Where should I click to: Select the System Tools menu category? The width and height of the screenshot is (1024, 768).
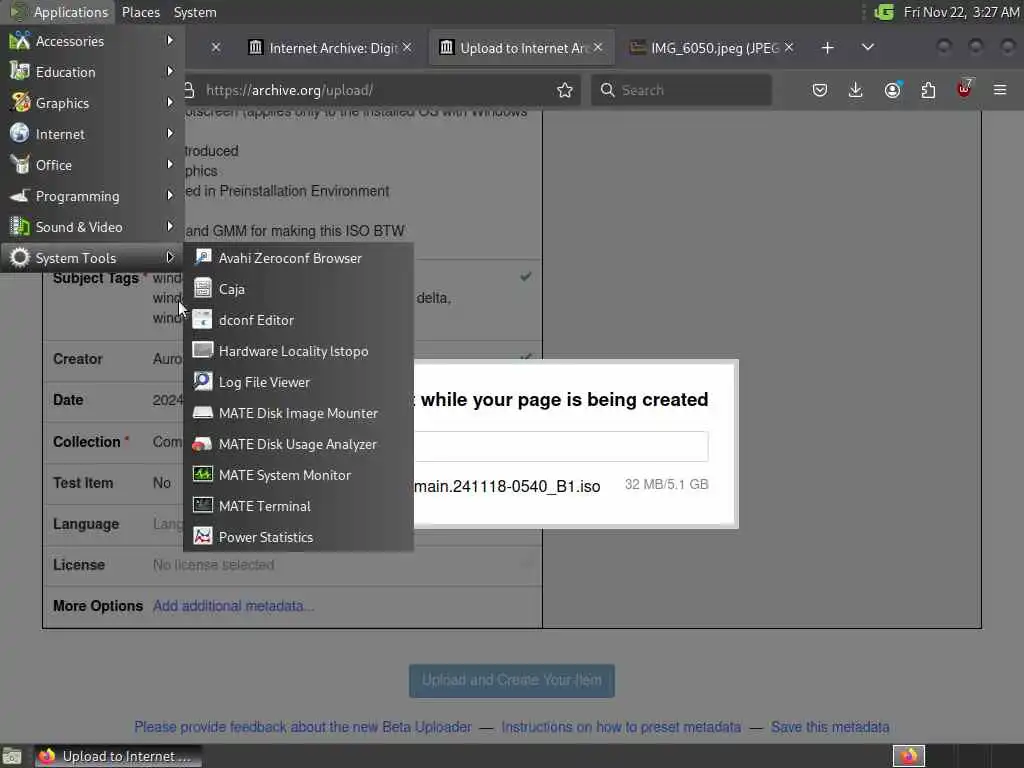click(x=92, y=258)
